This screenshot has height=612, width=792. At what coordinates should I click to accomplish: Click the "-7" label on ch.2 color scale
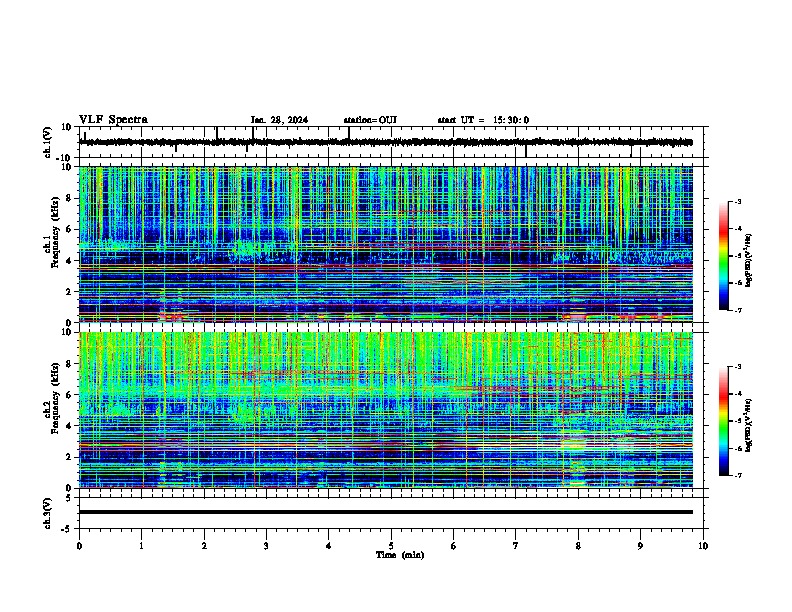click(737, 475)
